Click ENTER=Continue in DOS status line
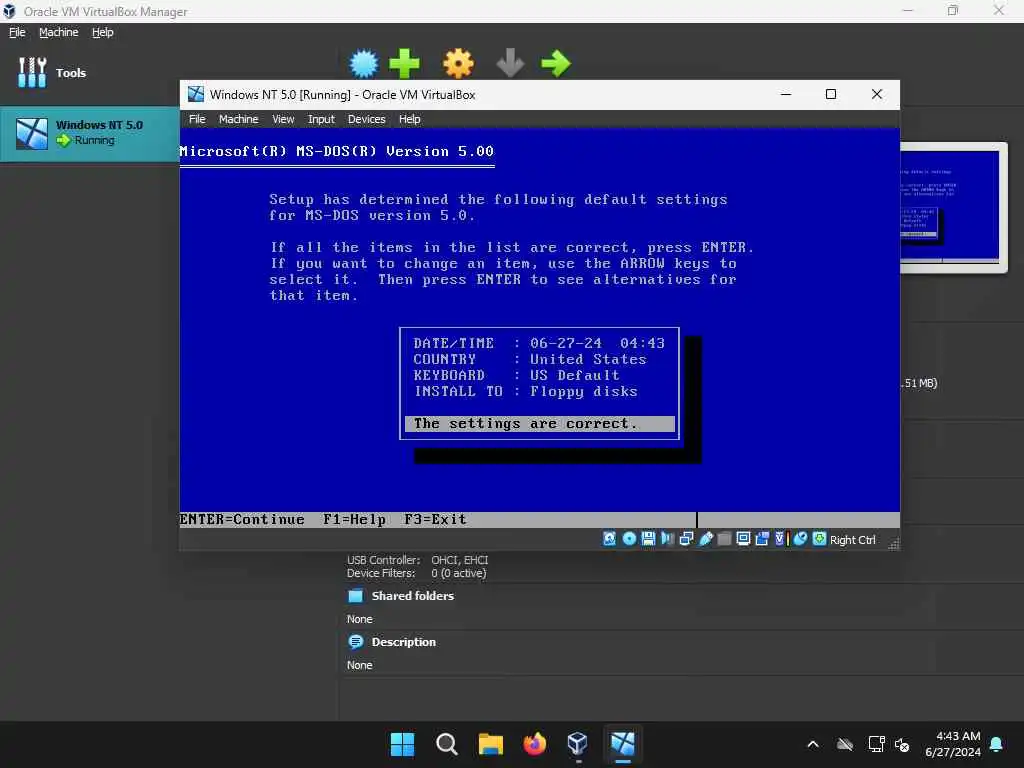Screen dimensions: 1024x768 coord(242,520)
